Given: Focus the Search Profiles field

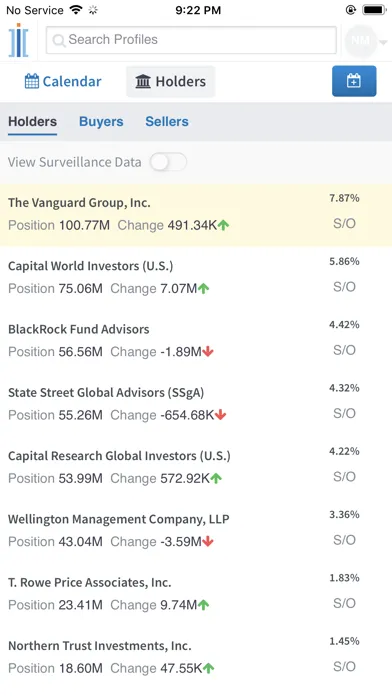Looking at the screenshot, I should 191,40.
